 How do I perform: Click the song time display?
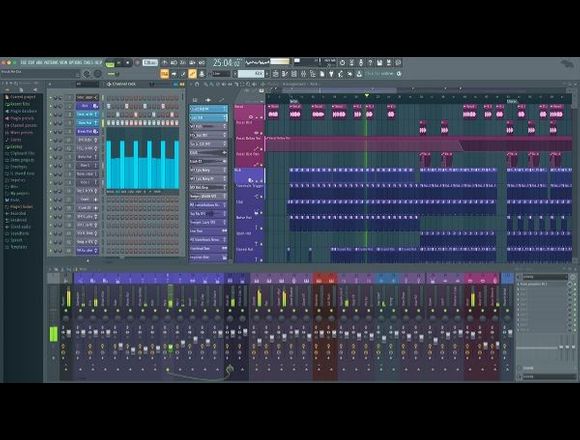226,62
